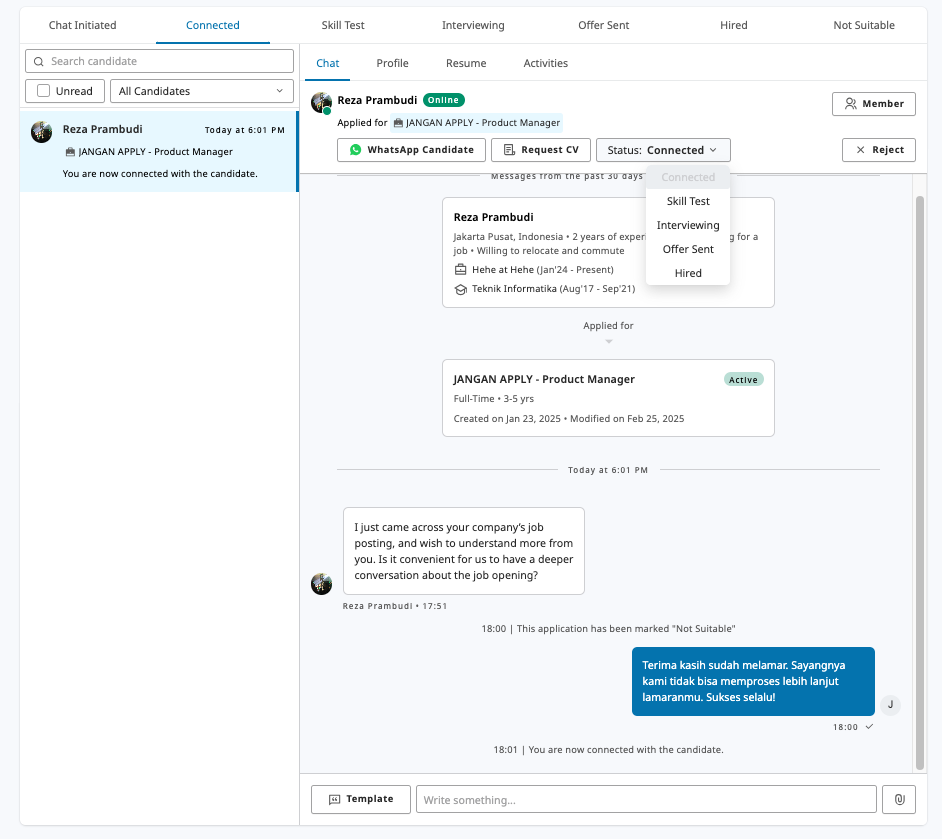Click the Active badge on job card

coord(743,380)
